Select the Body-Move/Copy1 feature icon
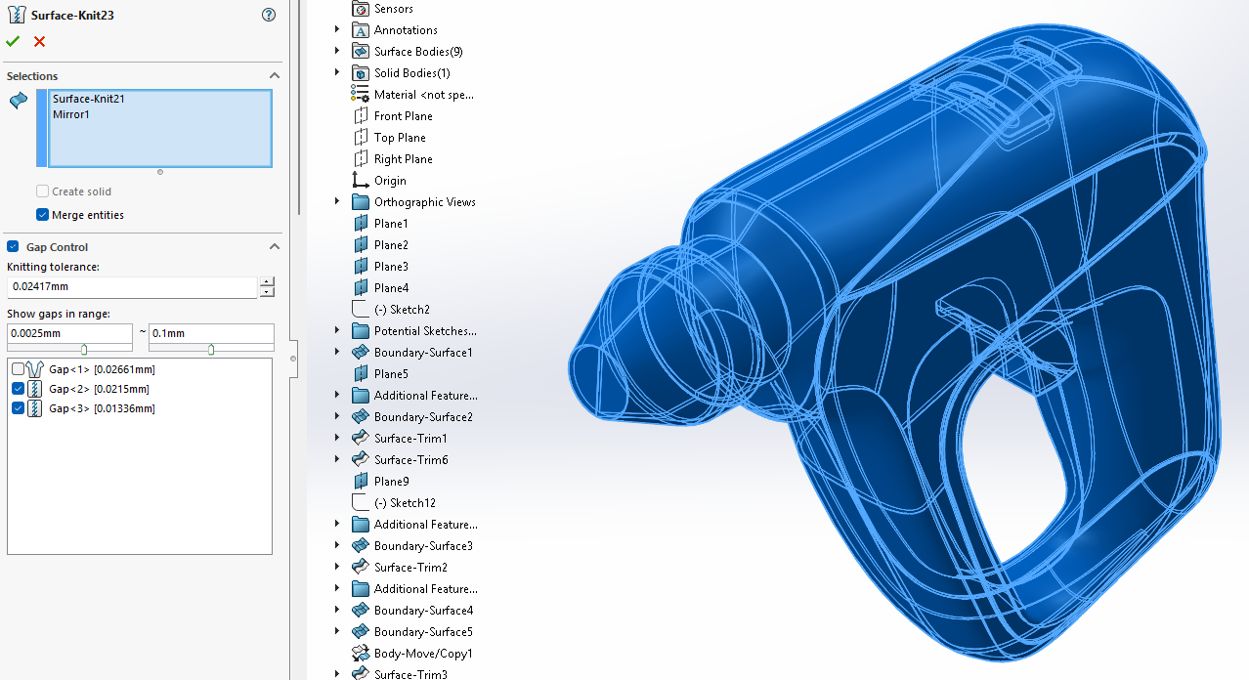This screenshot has height=680, width=1249. (x=361, y=653)
